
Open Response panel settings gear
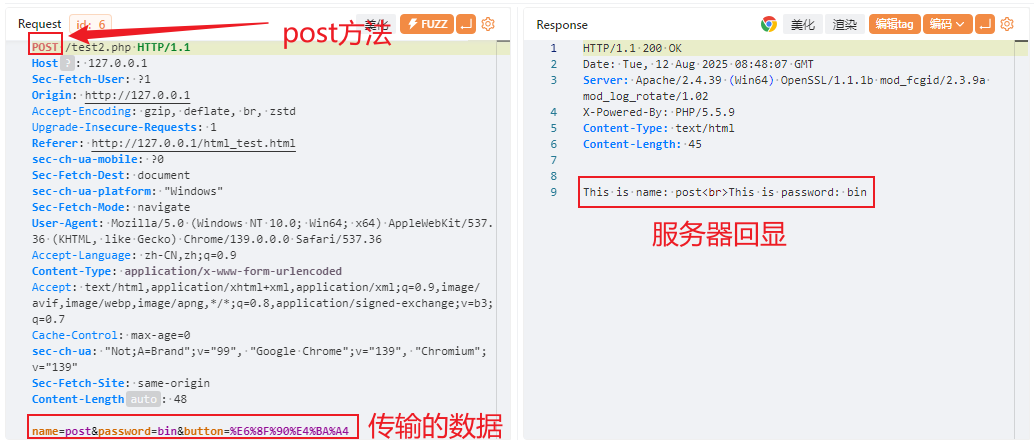[x=1006, y=24]
